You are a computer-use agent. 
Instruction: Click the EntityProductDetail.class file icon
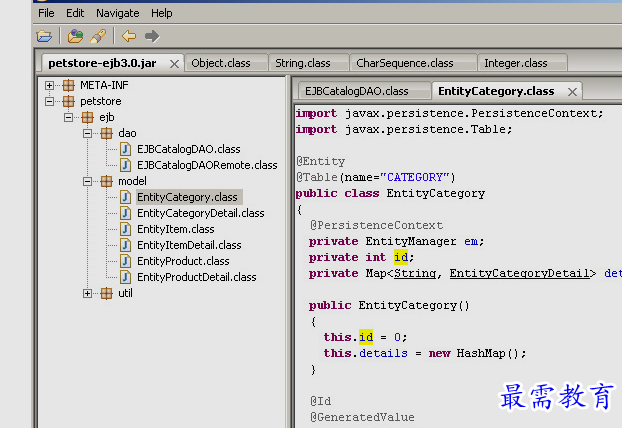point(125,277)
